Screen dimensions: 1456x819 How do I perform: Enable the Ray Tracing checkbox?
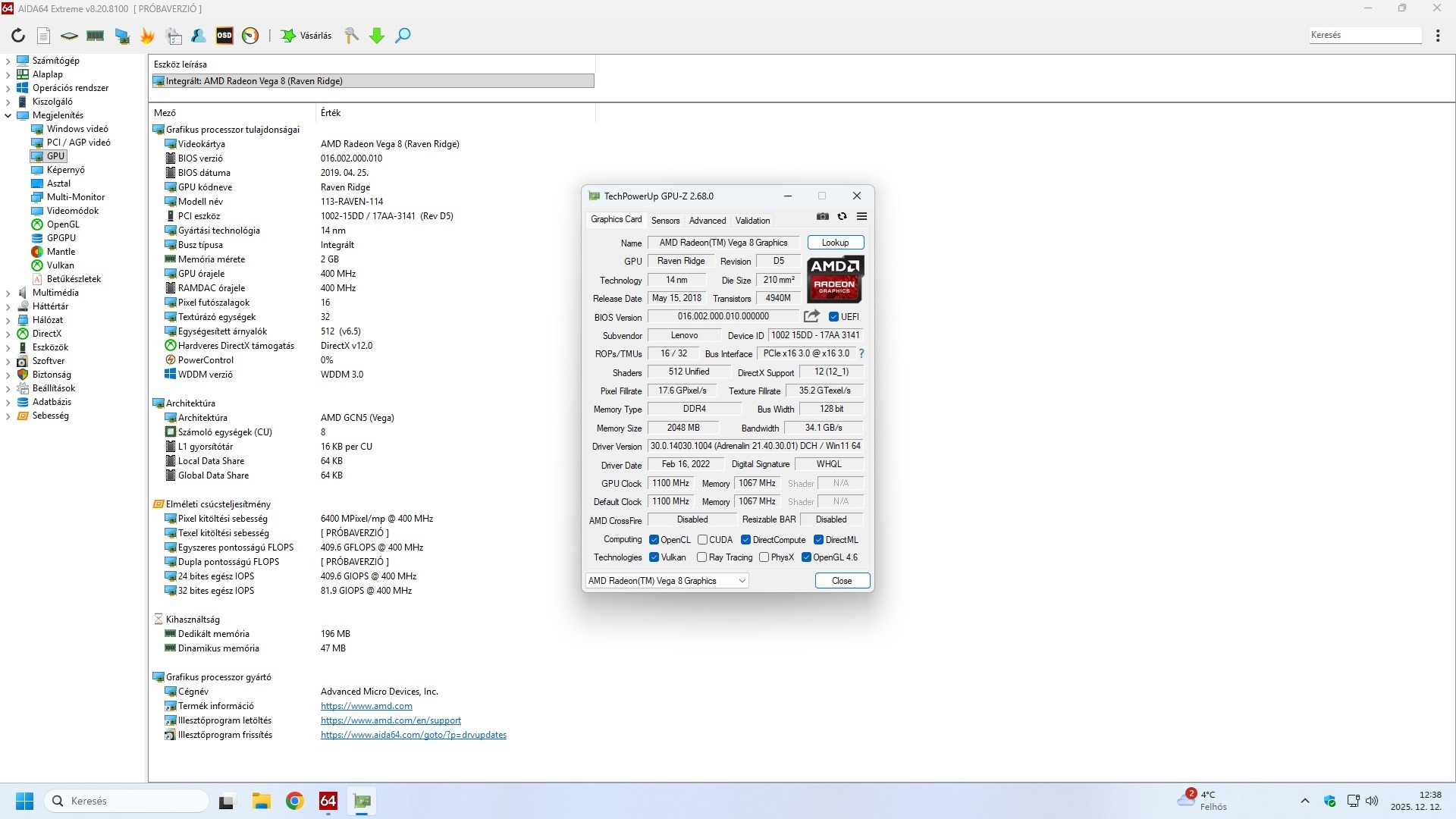point(702,557)
